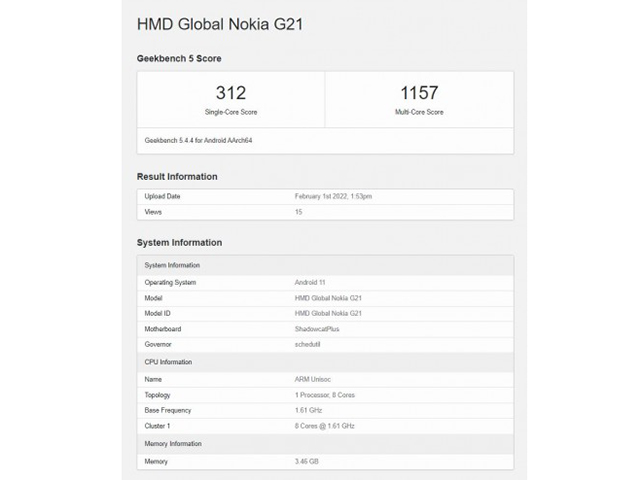Click the Cluster 1 label
Screen dimensions: 640x480
[x=157, y=426]
